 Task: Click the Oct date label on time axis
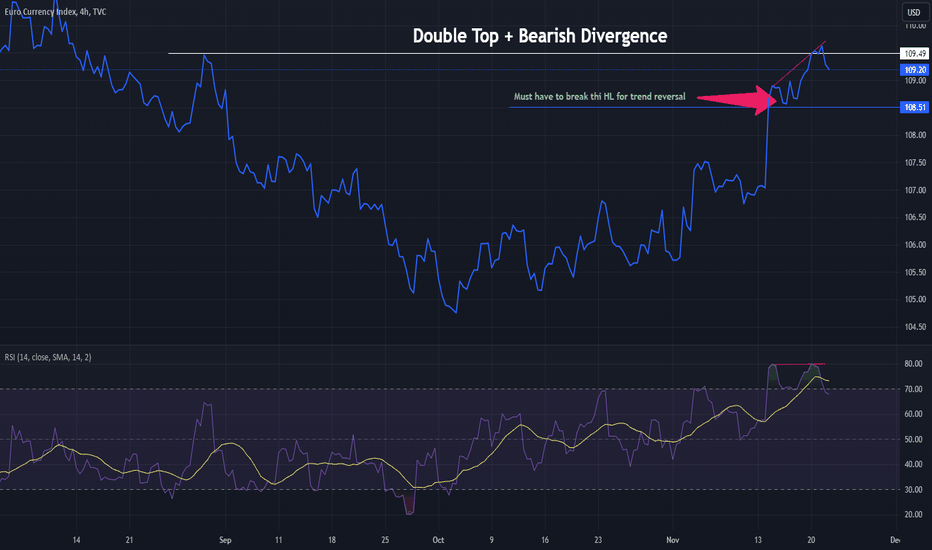point(438,540)
